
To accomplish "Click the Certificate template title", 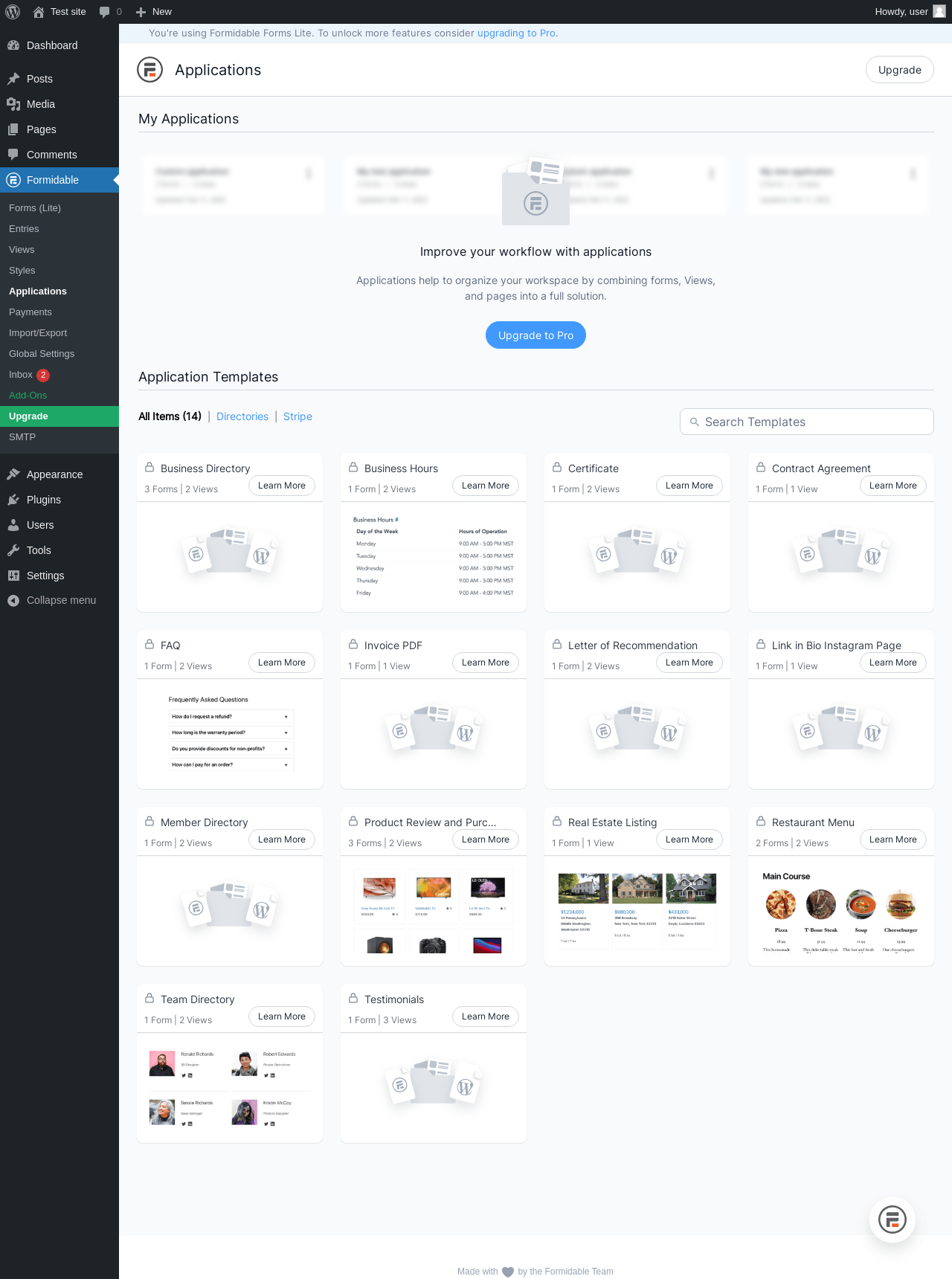I will [x=594, y=468].
